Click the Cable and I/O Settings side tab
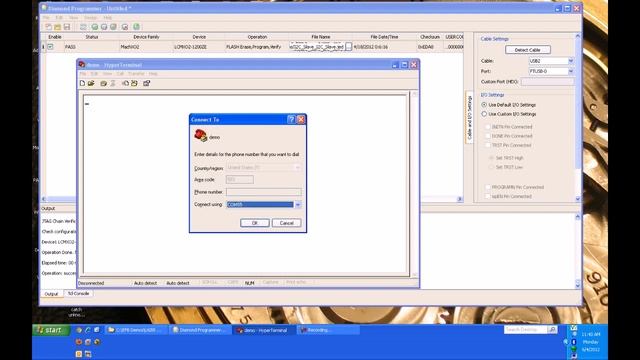Image resolution: width=640 pixels, height=360 pixels. (x=469, y=117)
